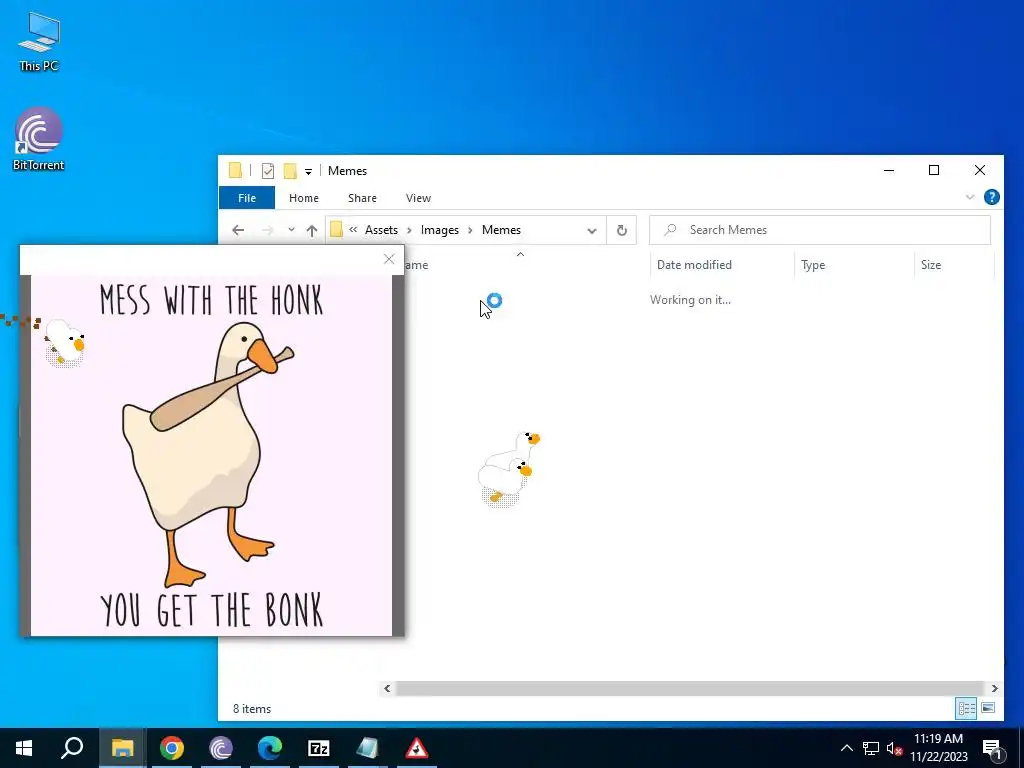Screen dimensions: 1024x768
Task: Open the BitTorrent desktop shortcut
Action: click(39, 139)
